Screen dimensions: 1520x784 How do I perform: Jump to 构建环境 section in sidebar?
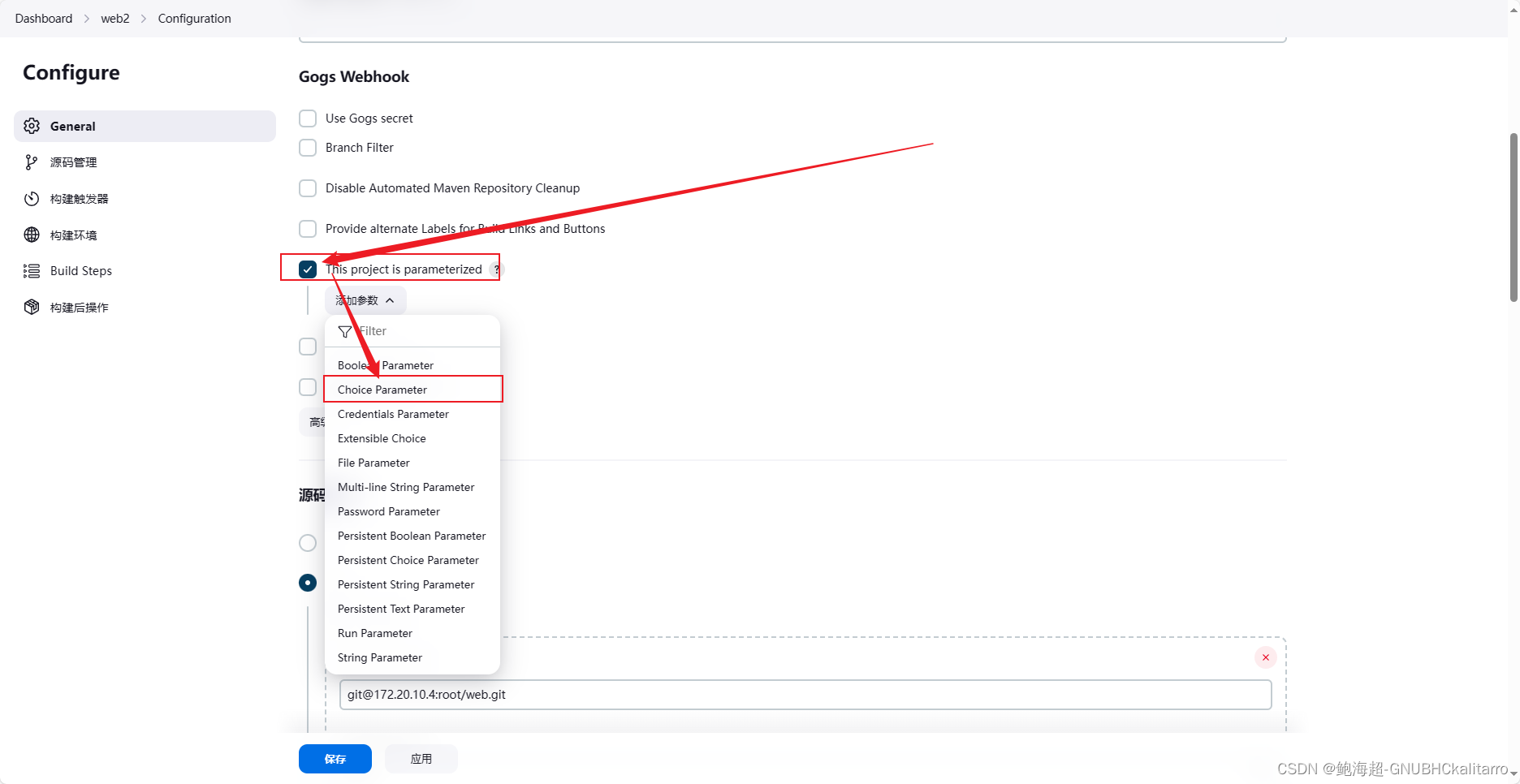(145, 235)
